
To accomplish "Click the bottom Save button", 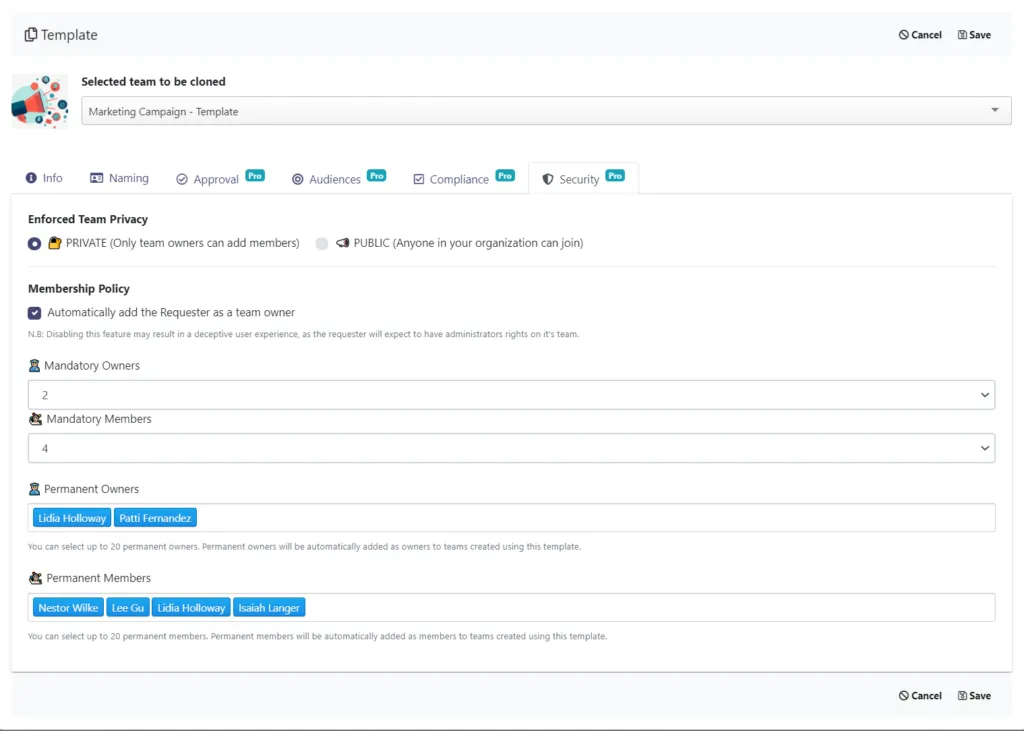I will pyautogui.click(x=974, y=696).
